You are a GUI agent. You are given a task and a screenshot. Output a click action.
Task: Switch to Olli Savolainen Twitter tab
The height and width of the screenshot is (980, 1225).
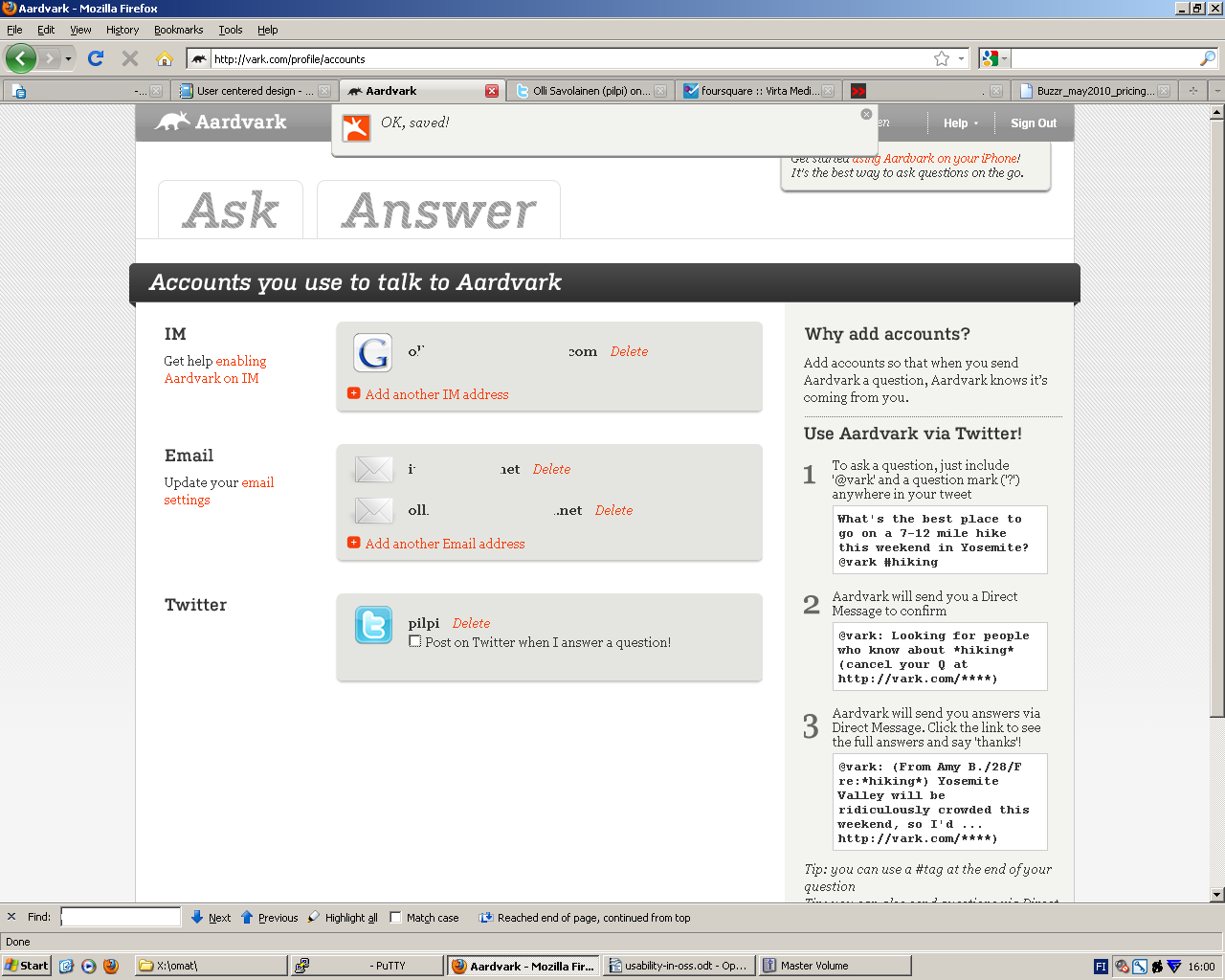(x=590, y=91)
